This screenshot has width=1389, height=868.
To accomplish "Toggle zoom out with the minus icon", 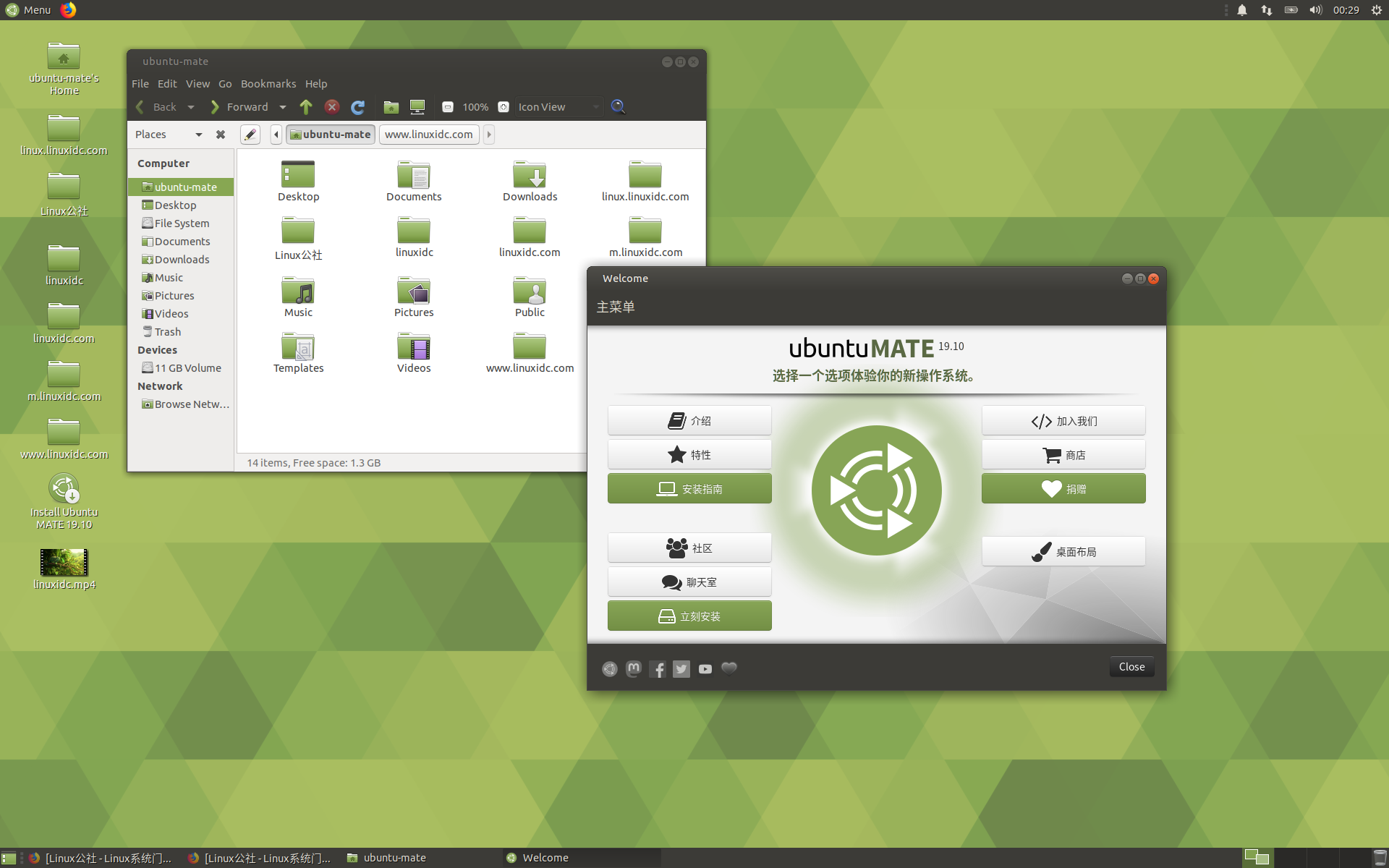I will pos(448,106).
